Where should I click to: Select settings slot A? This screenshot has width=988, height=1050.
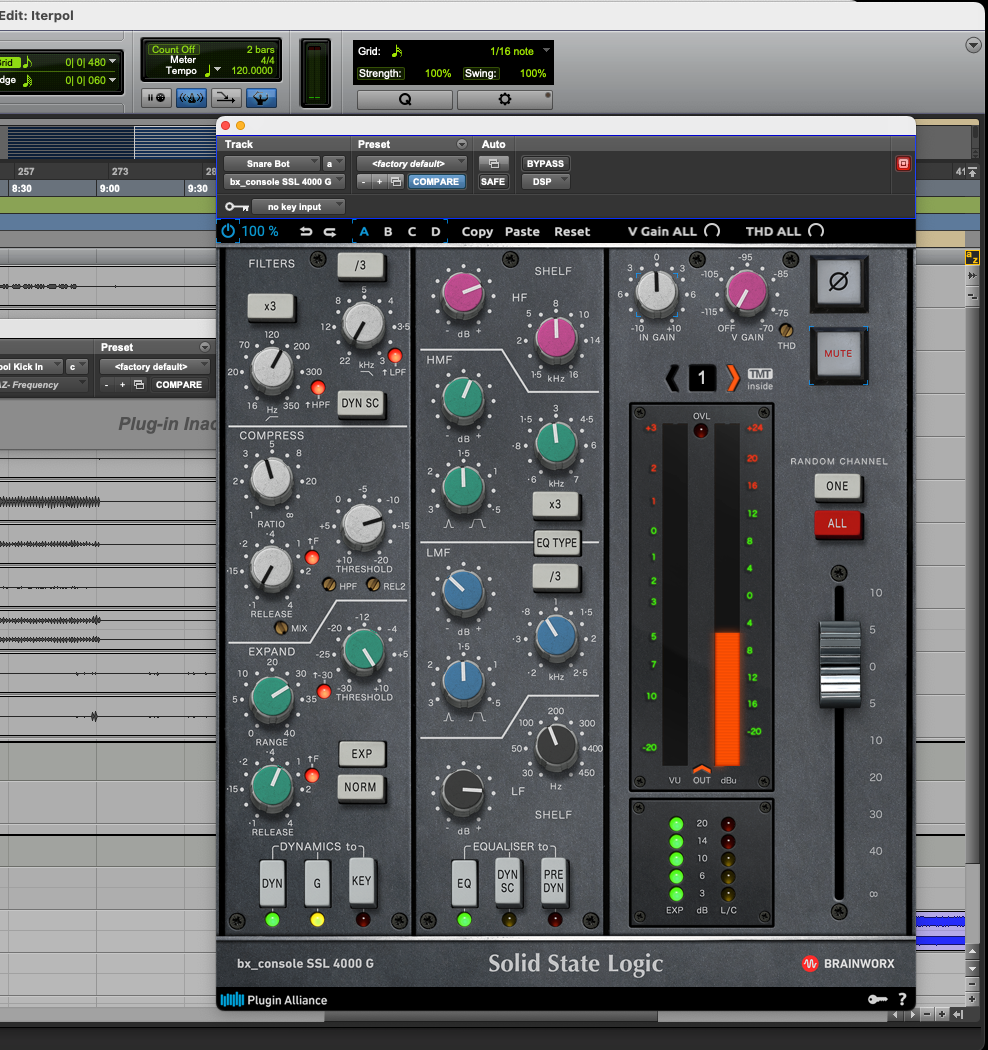(x=364, y=232)
